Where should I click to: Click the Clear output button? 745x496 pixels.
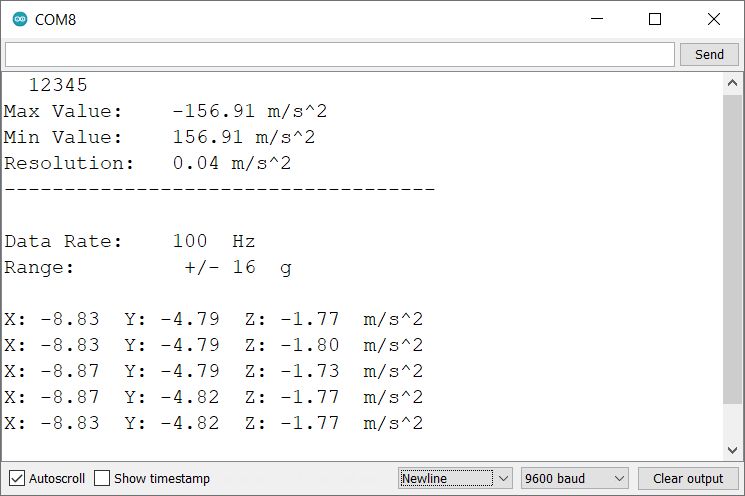coord(687,478)
